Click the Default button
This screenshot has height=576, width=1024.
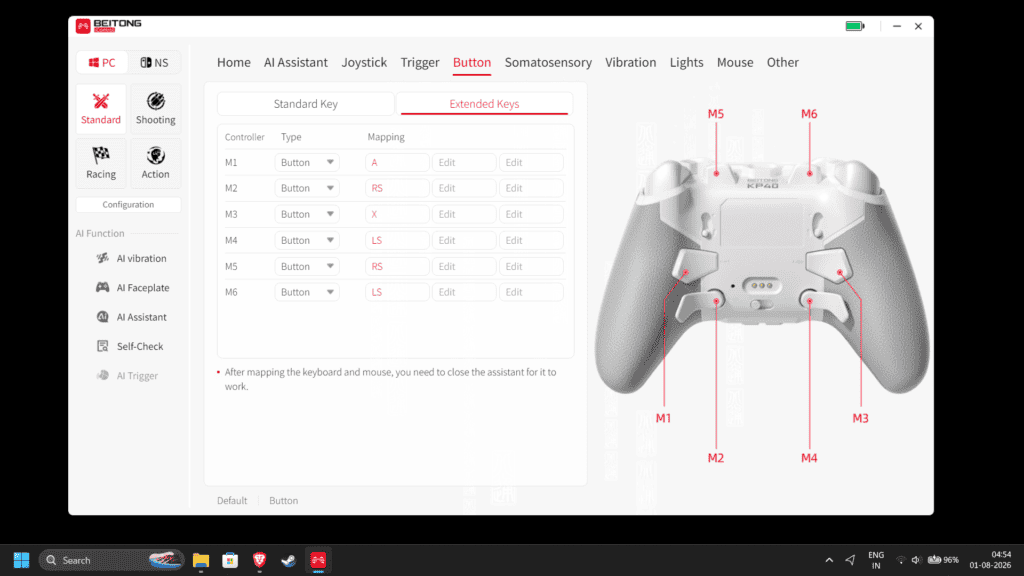click(232, 501)
